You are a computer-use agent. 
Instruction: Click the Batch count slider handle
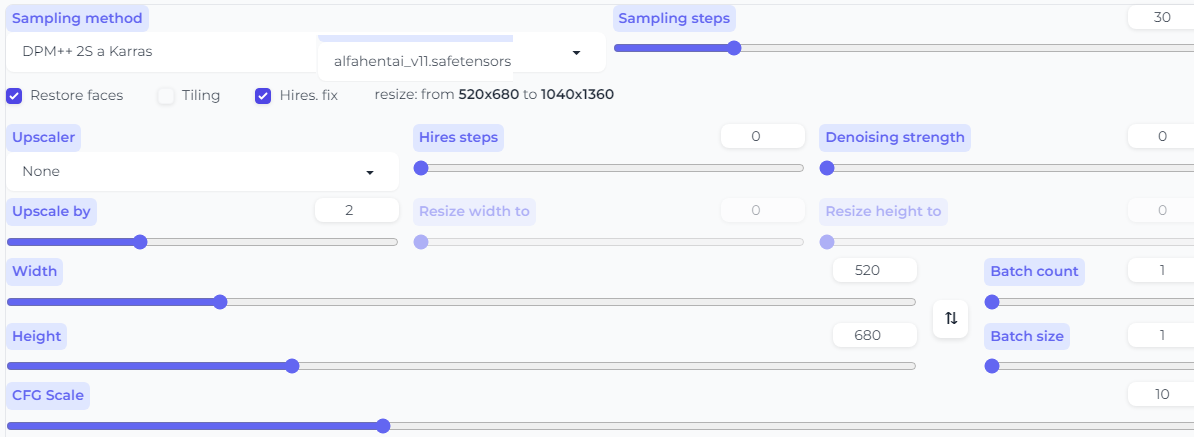(992, 302)
